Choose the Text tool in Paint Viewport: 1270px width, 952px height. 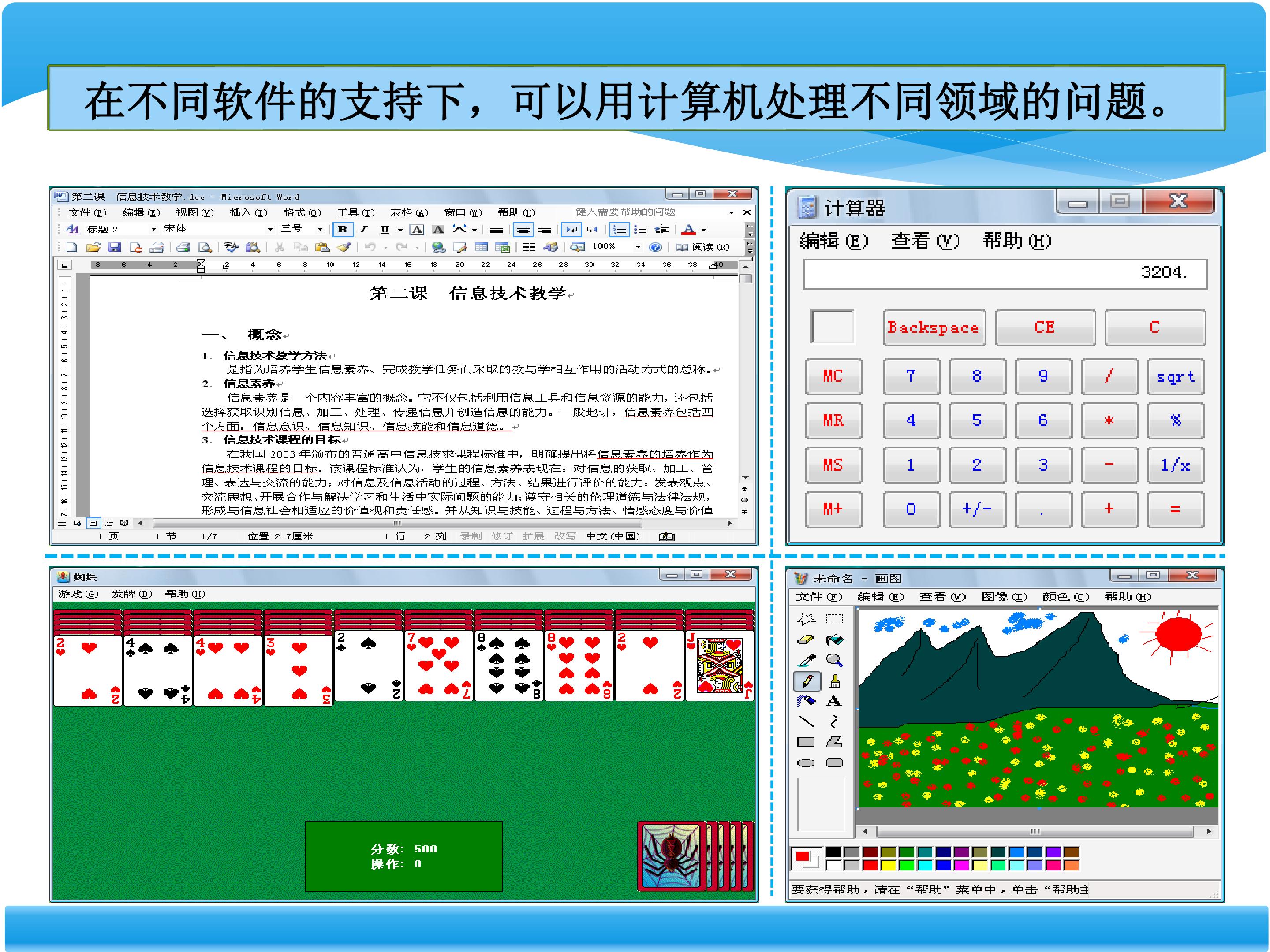click(834, 701)
